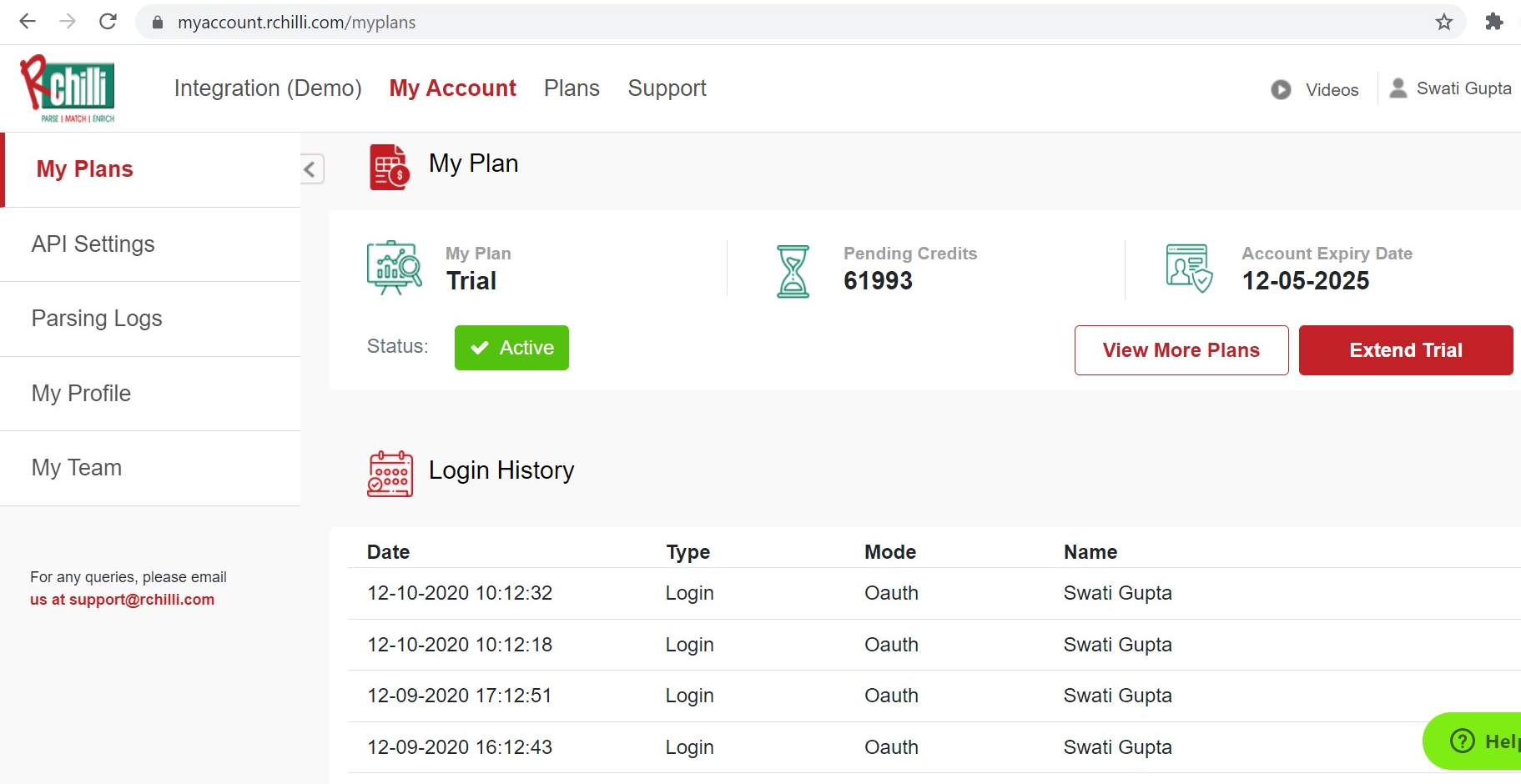Select the row dated 12-09-2020 16:12:43
Screen dimensions: 1521x784
[934, 747]
